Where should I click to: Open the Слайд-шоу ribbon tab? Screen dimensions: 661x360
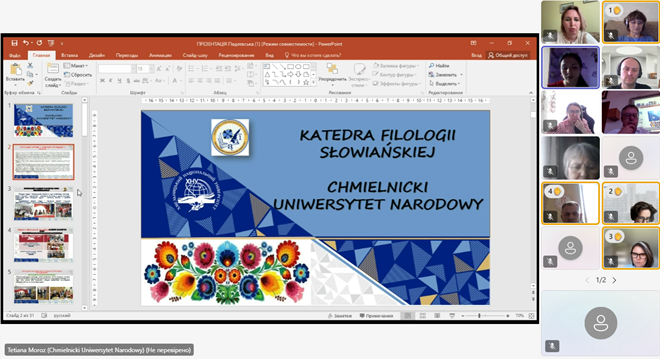click(195, 55)
